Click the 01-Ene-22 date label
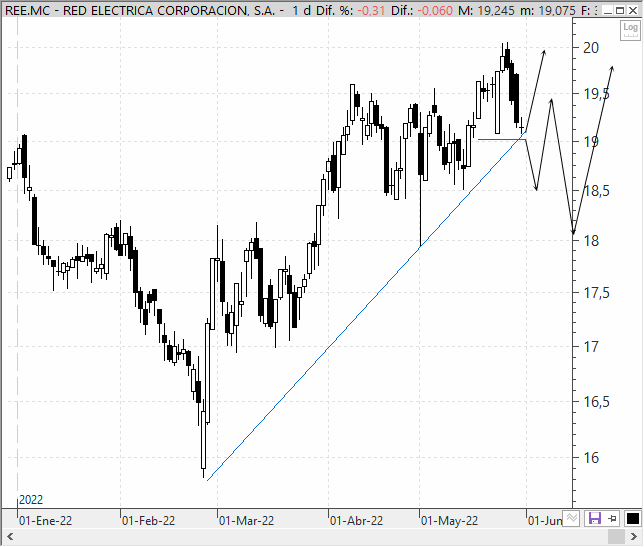 tap(45, 521)
